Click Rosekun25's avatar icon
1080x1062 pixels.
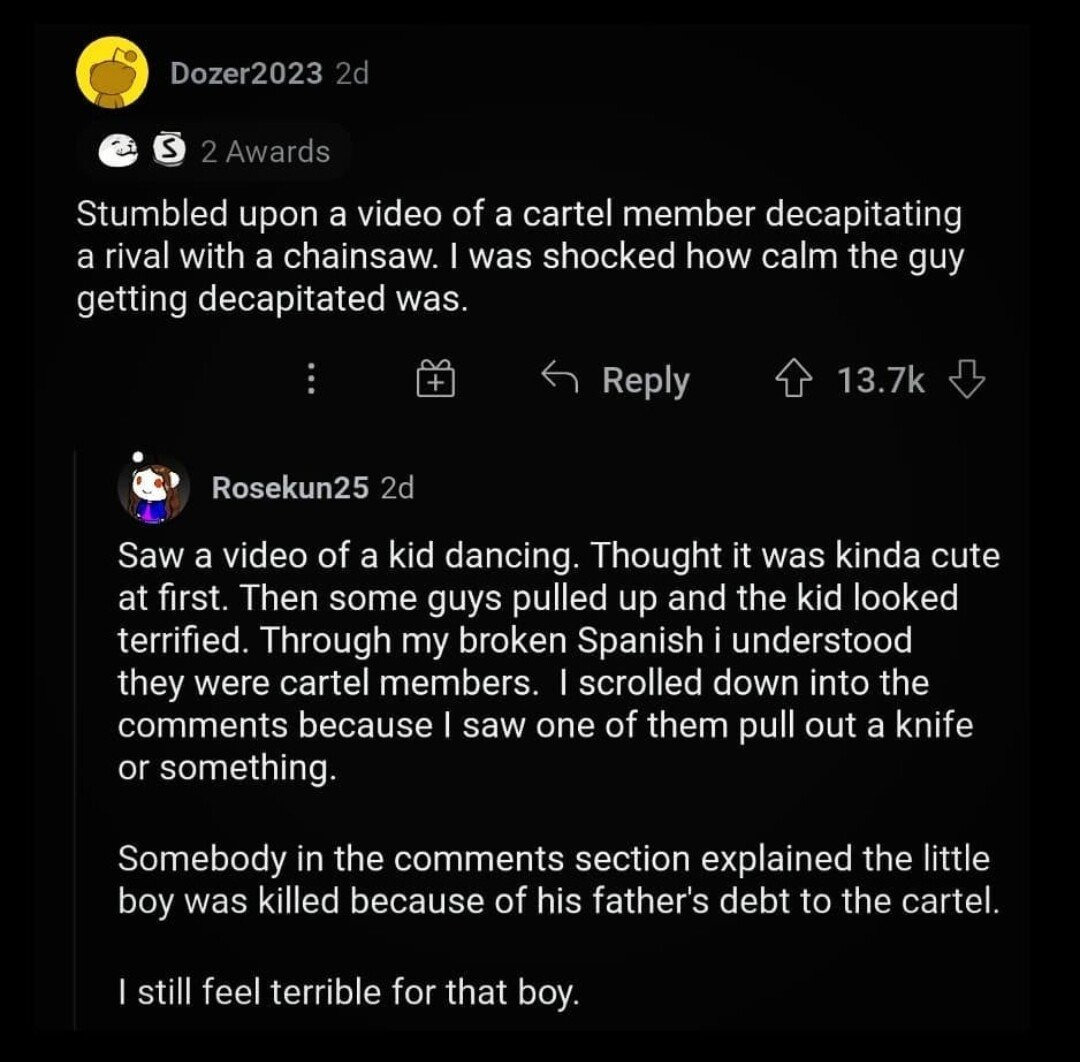click(x=154, y=488)
